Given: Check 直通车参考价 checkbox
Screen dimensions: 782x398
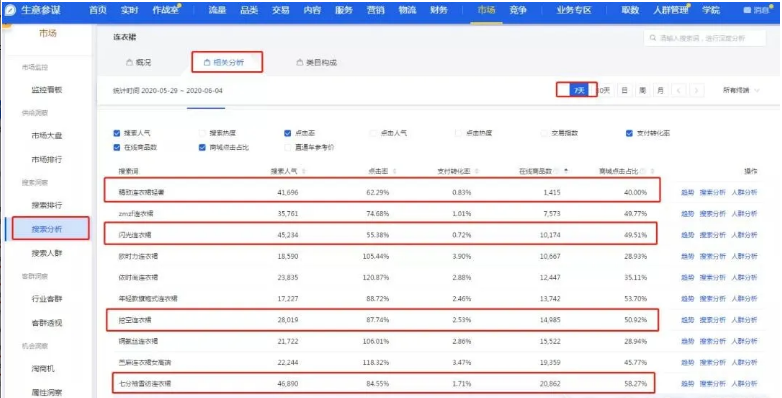Looking at the screenshot, I should pos(288,148).
